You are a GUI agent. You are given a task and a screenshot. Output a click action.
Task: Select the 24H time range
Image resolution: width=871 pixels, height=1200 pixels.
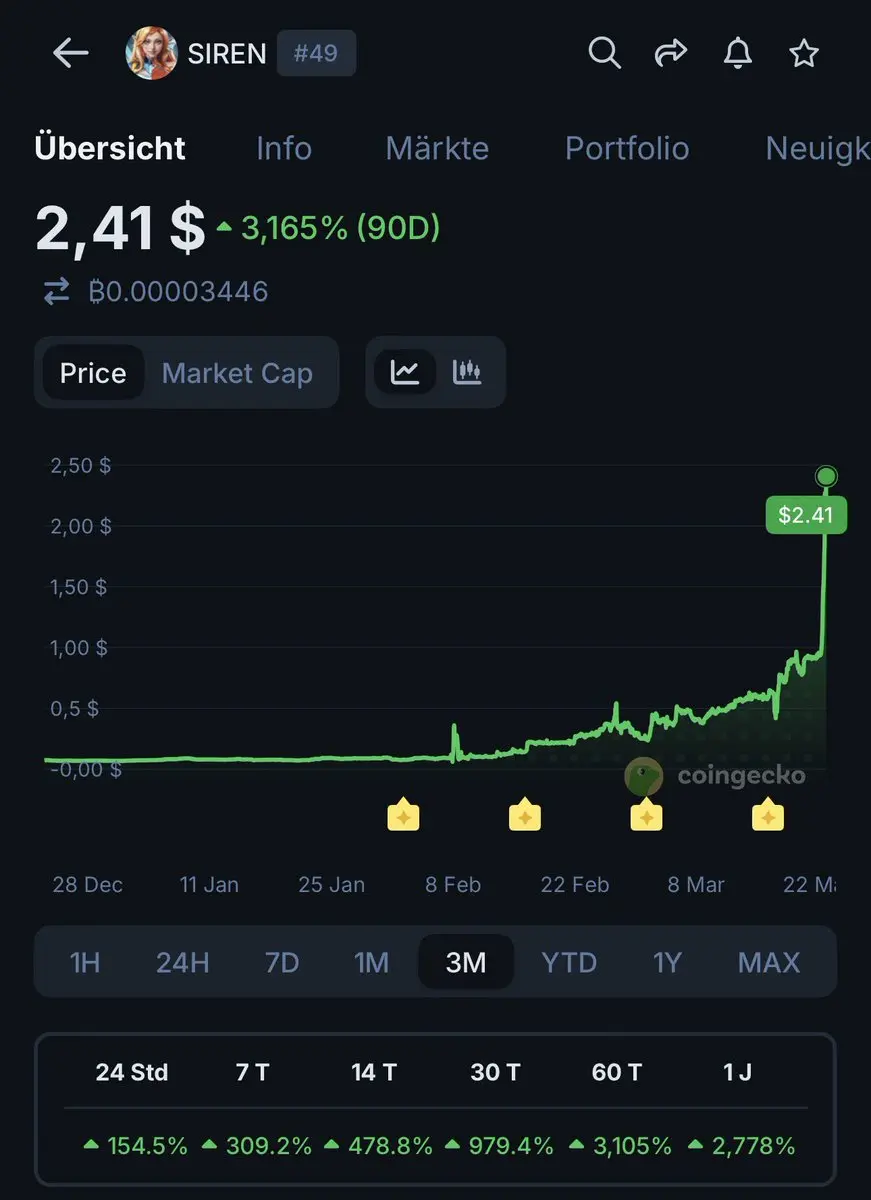point(182,962)
